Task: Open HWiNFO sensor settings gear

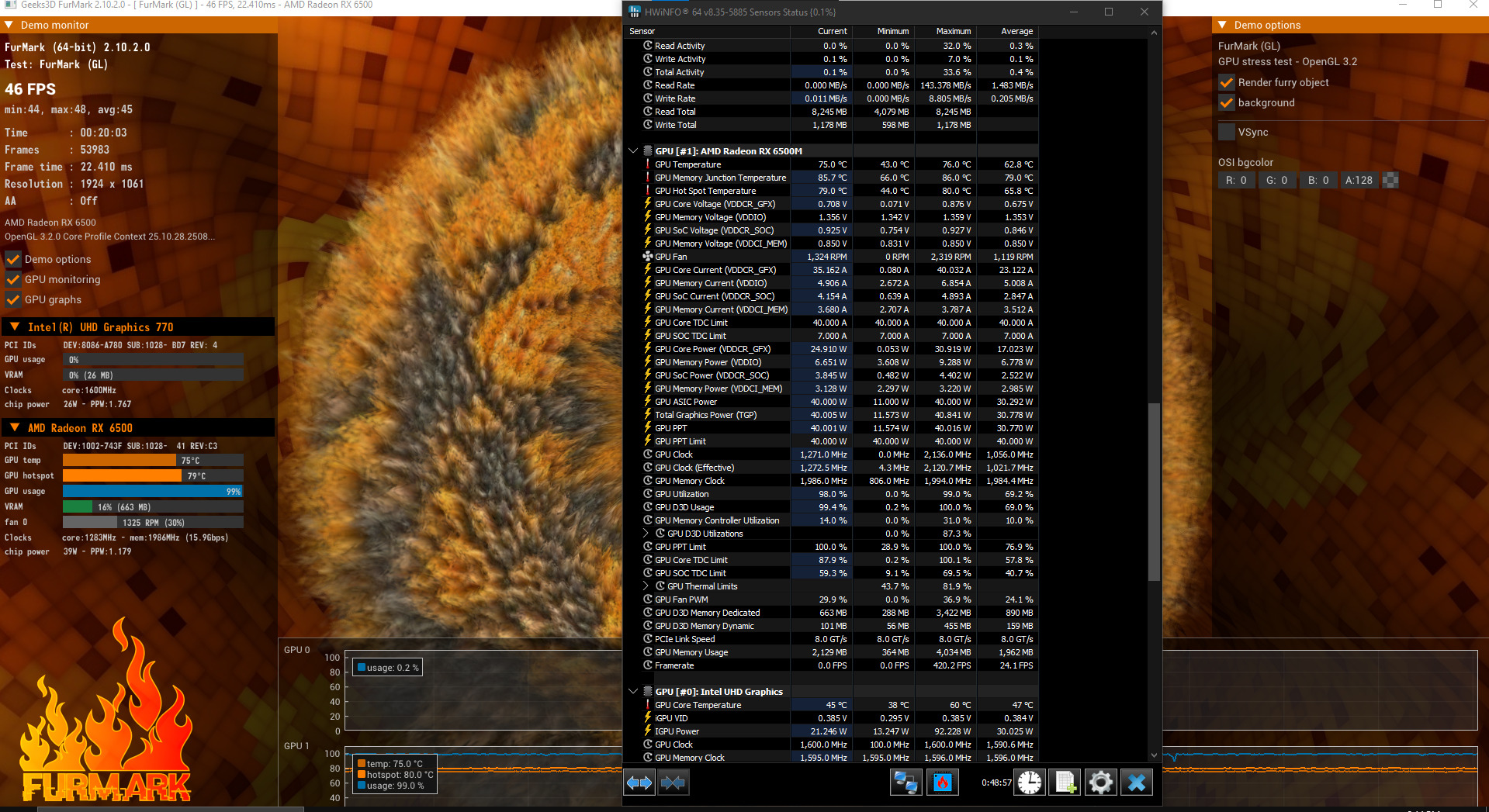Action: pos(1100,783)
